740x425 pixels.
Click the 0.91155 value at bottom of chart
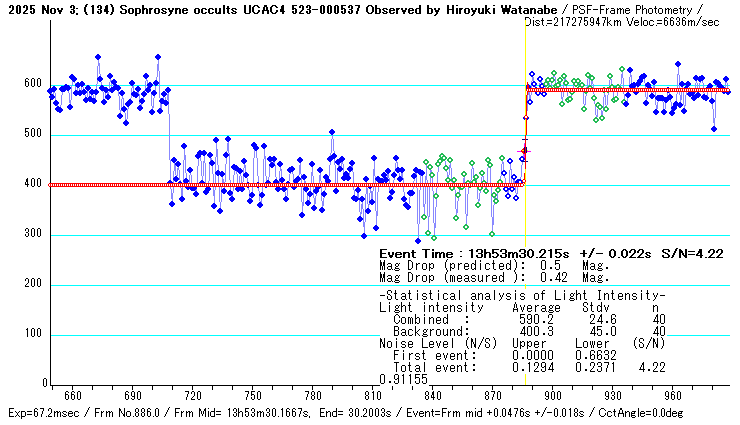(x=404, y=379)
